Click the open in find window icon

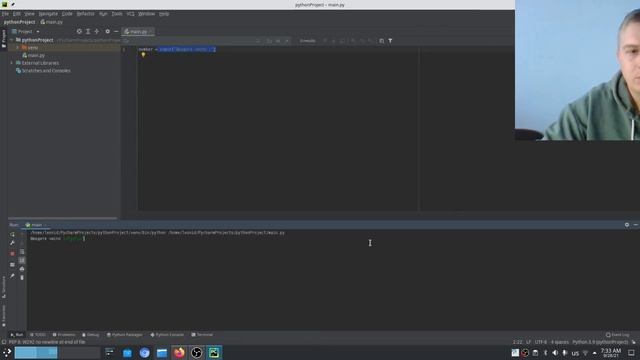381,41
